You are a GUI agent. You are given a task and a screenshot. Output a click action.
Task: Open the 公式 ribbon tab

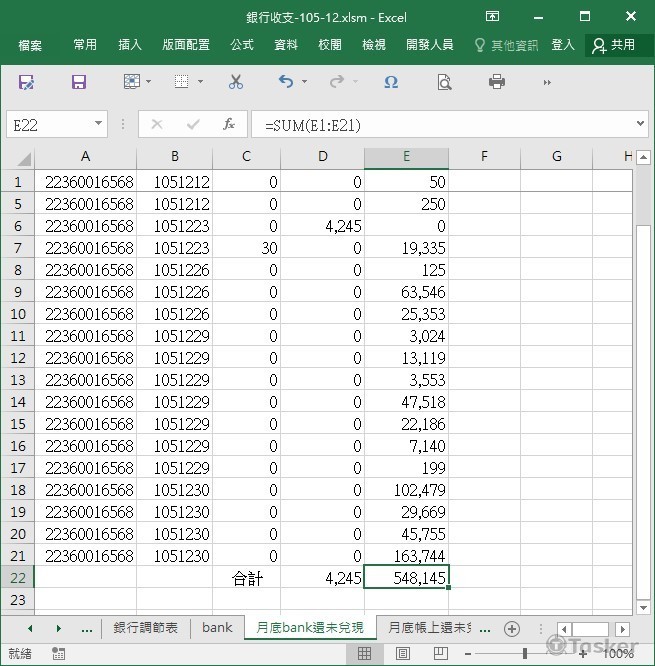pyautogui.click(x=242, y=45)
